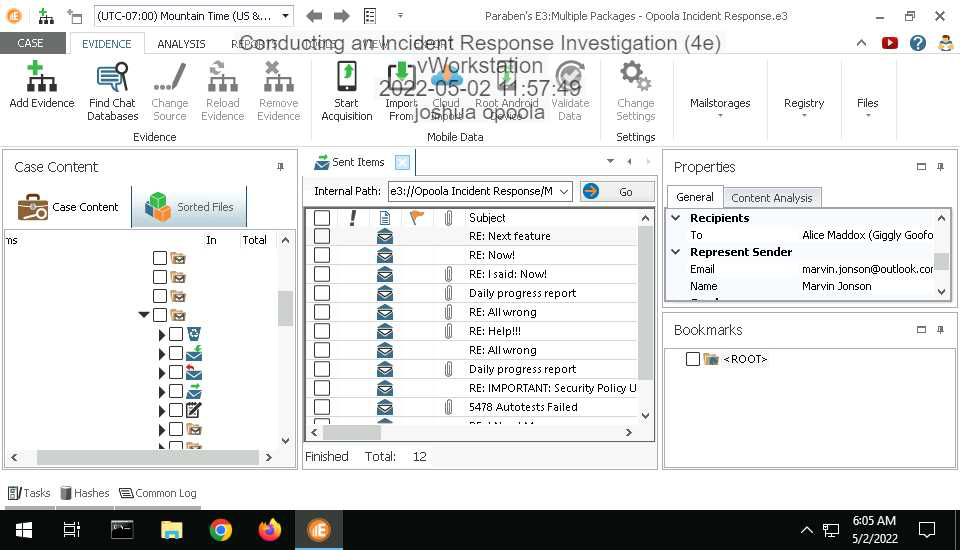Click the Go button
Screen dimensions: 960x550
coord(617,192)
